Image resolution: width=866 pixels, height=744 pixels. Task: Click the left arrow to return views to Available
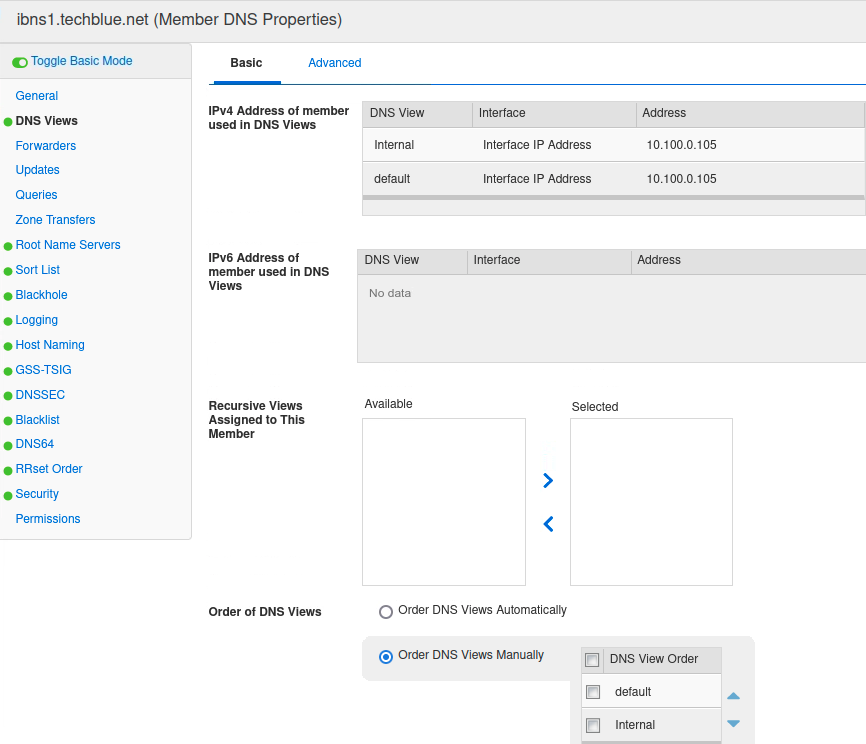[547, 524]
